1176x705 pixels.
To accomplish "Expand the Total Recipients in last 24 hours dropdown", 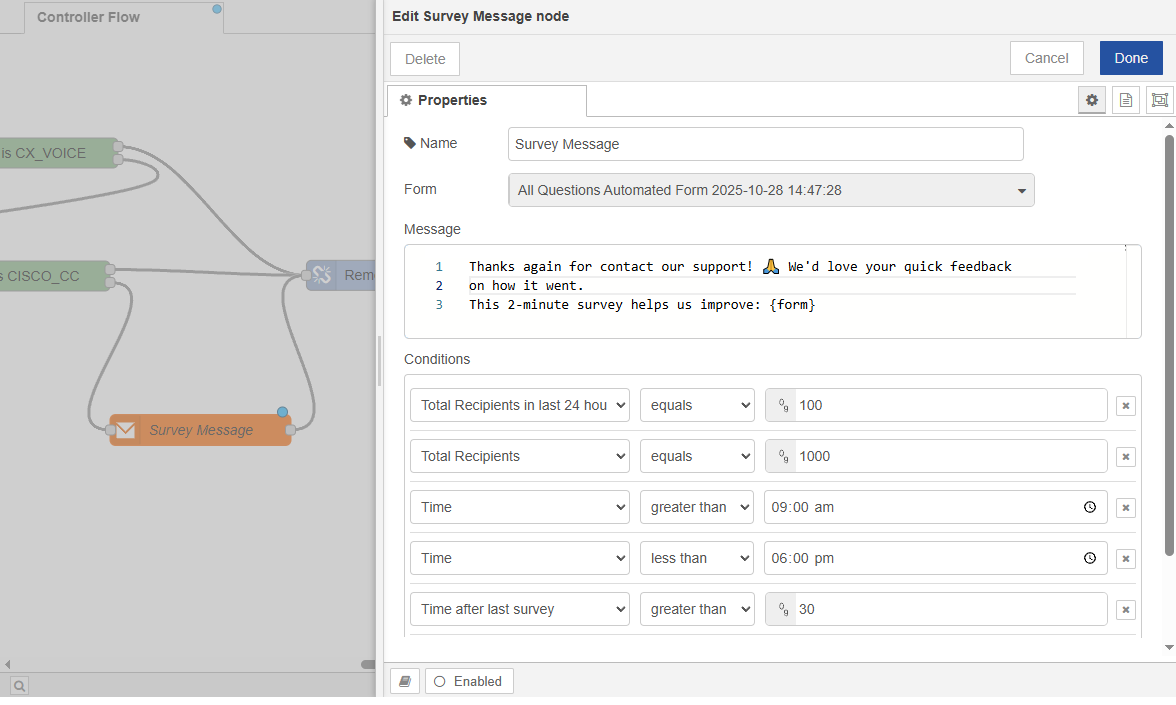I will (520, 405).
